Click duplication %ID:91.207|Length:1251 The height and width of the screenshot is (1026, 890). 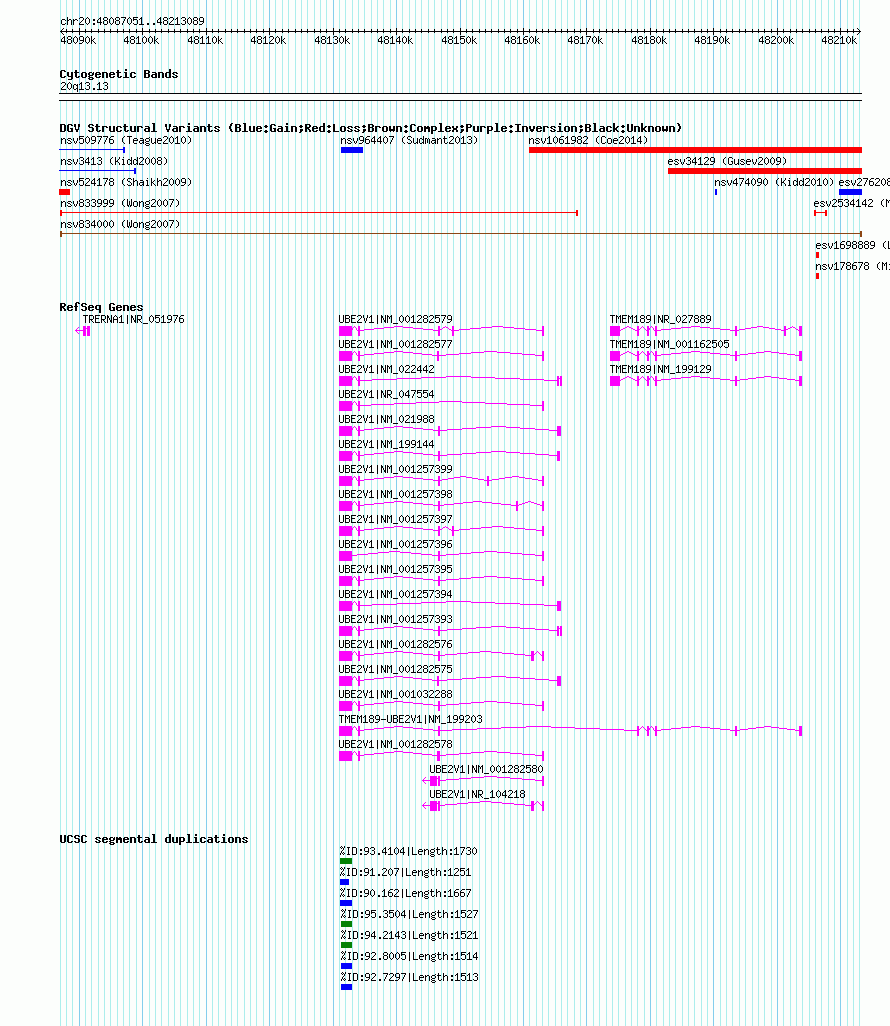406,872
